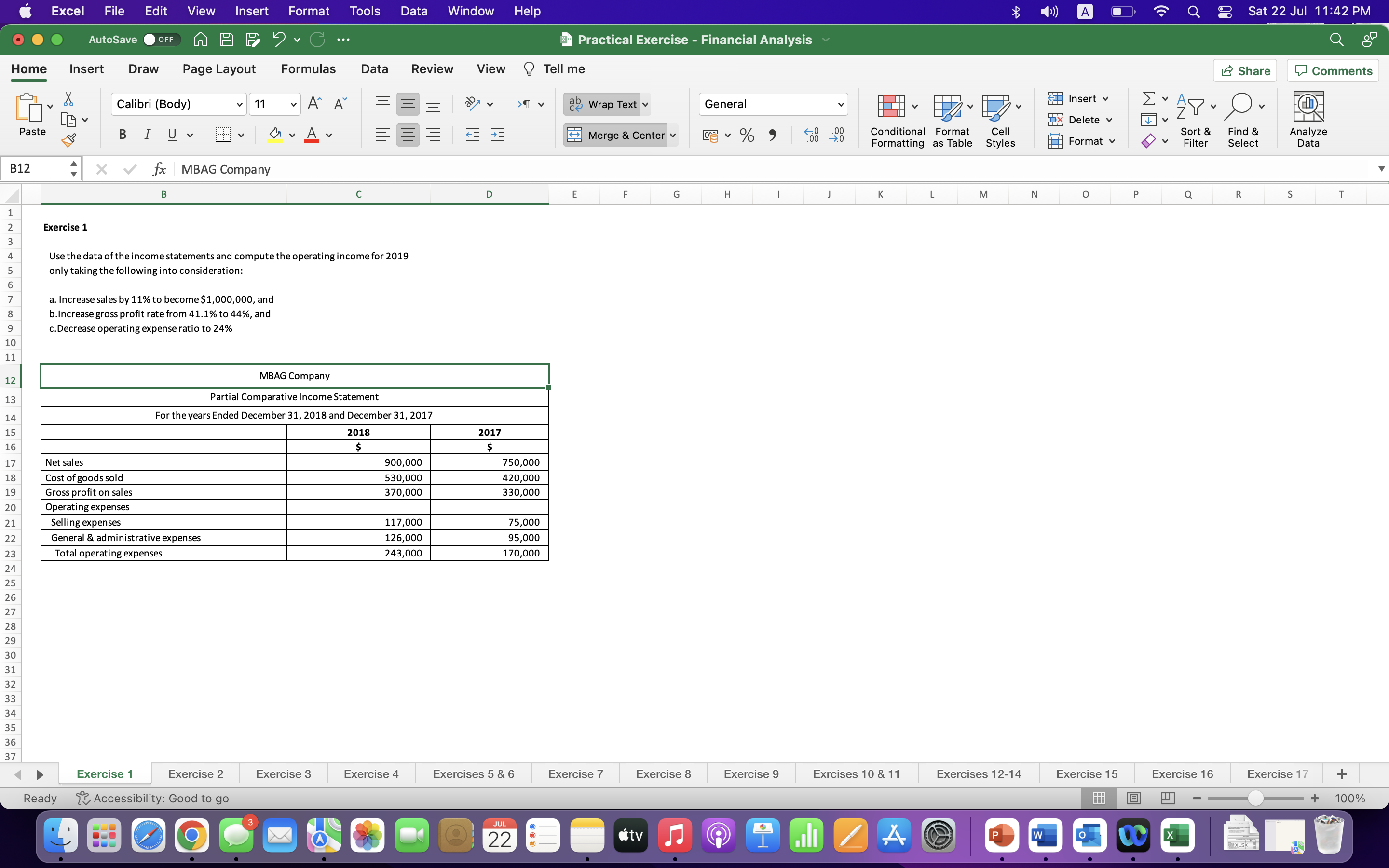Open the number format dropdown showing General
Screen dimensions: 1389x868
tap(840, 104)
